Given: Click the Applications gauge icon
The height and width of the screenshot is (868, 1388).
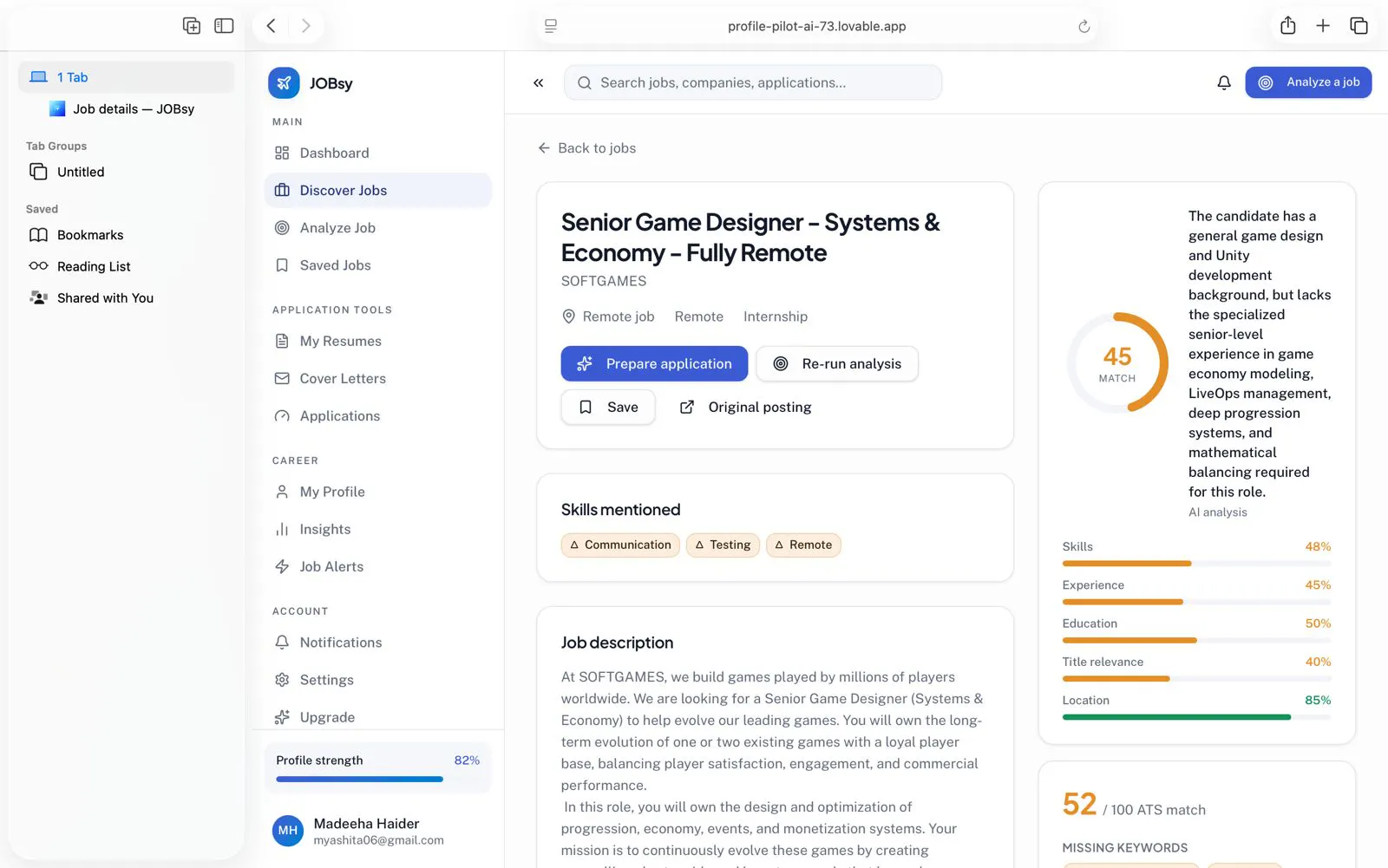Looking at the screenshot, I should [282, 416].
